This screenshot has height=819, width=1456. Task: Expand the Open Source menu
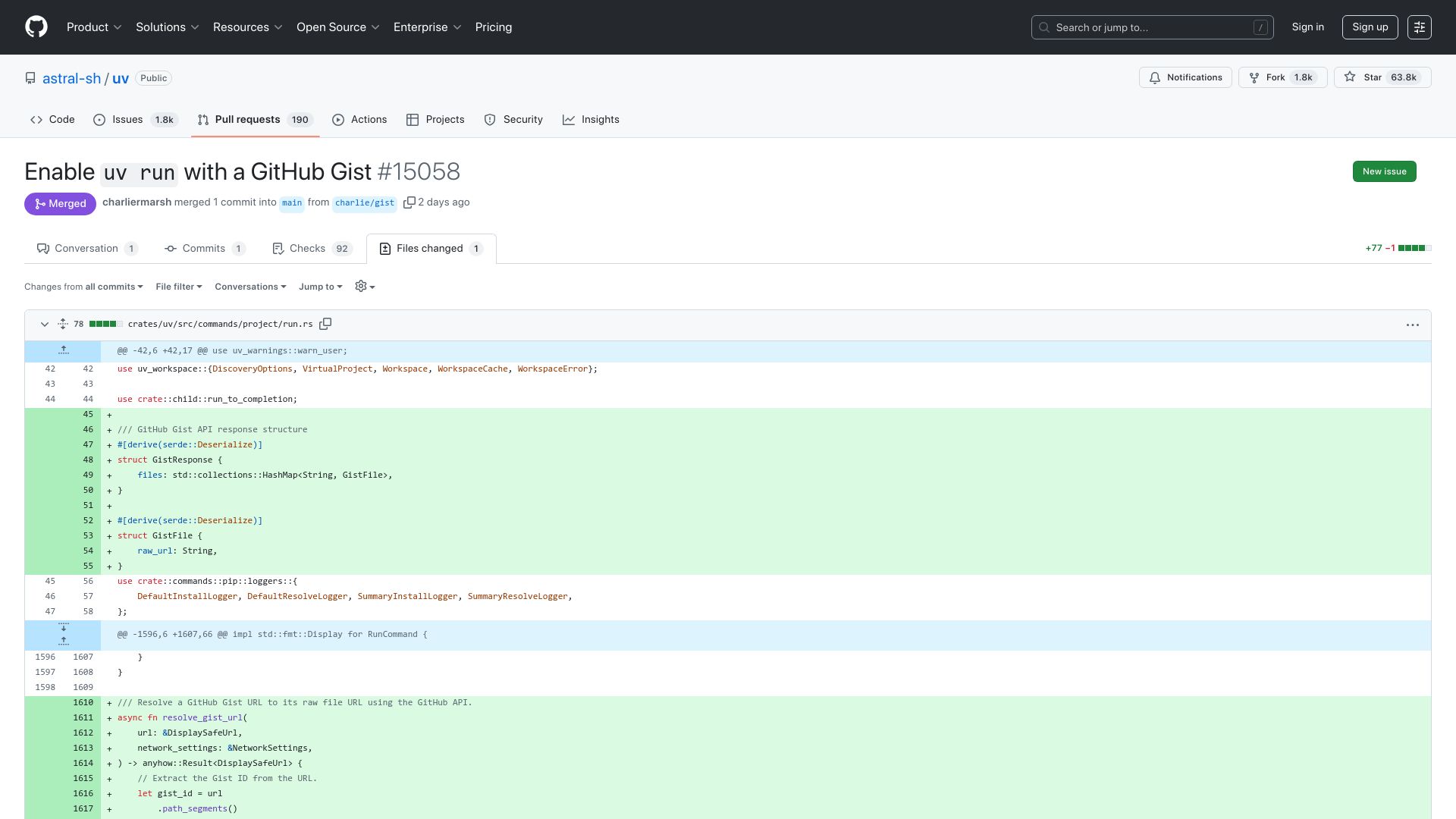(338, 27)
